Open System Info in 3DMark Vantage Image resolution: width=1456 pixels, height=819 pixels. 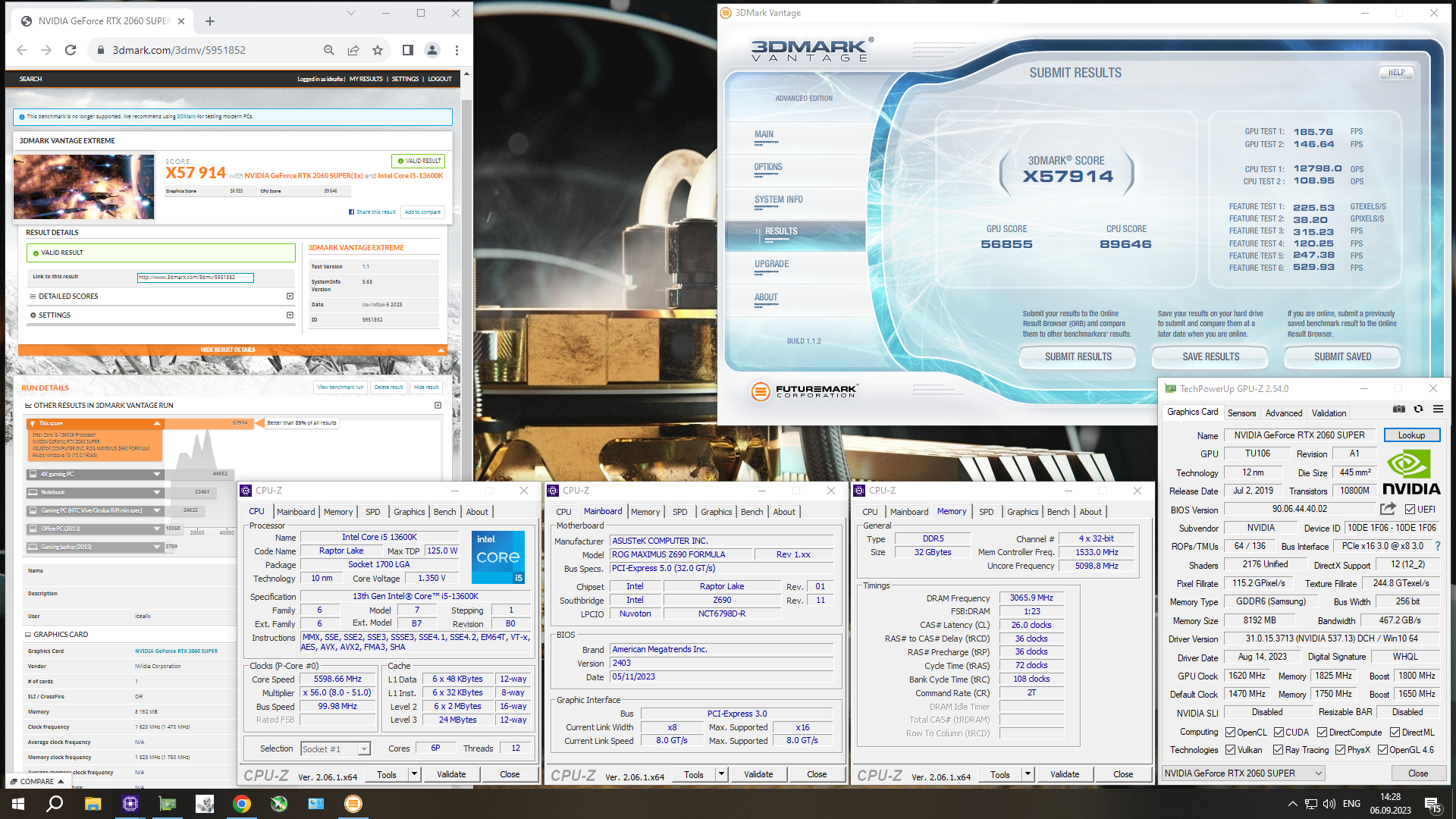(778, 199)
